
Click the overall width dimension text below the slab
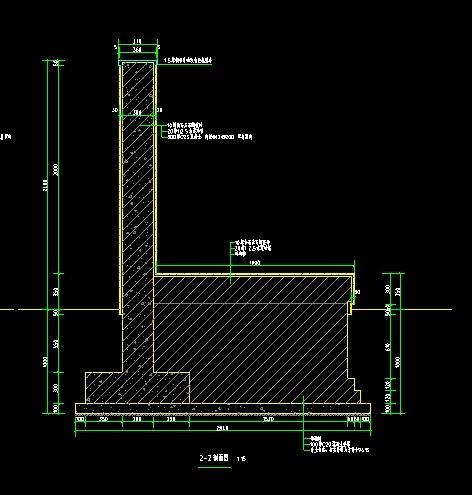click(222, 428)
